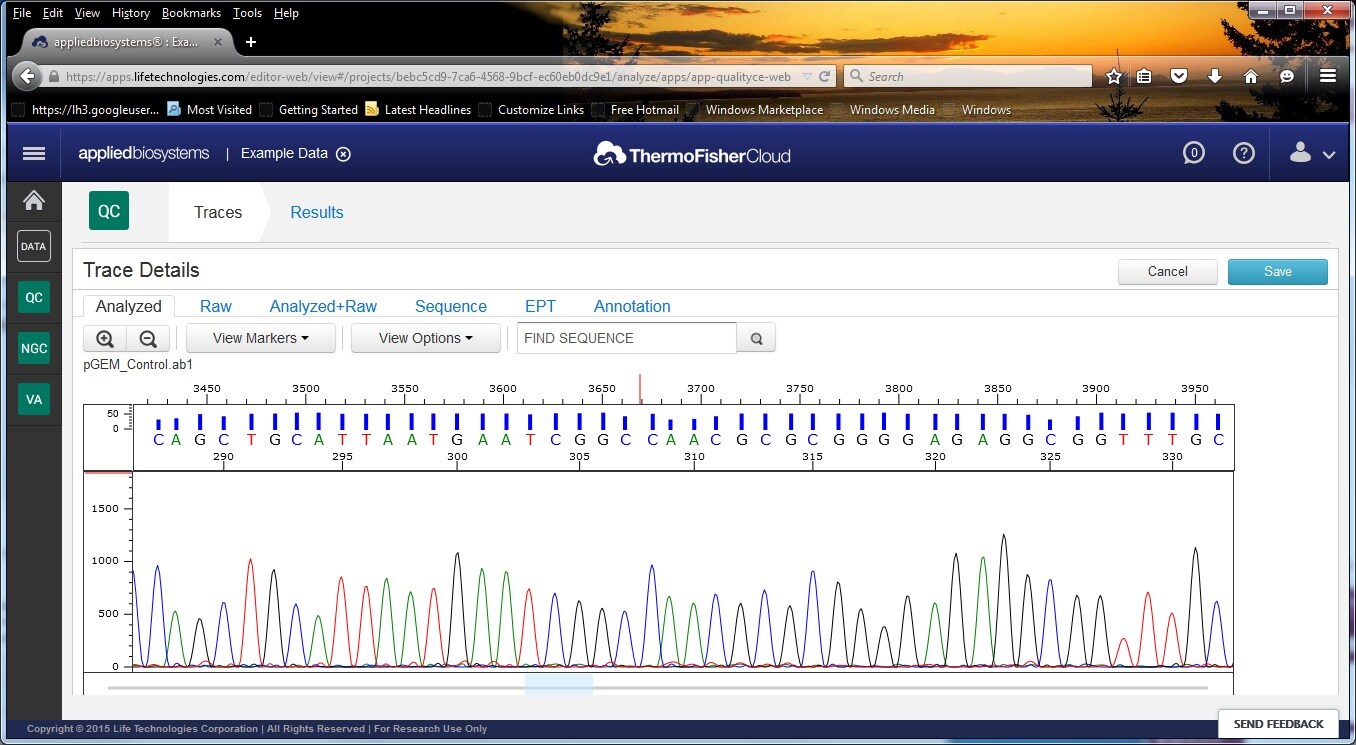1356x745 pixels.
Task: Open the VA app in sidebar
Action: coord(34,399)
